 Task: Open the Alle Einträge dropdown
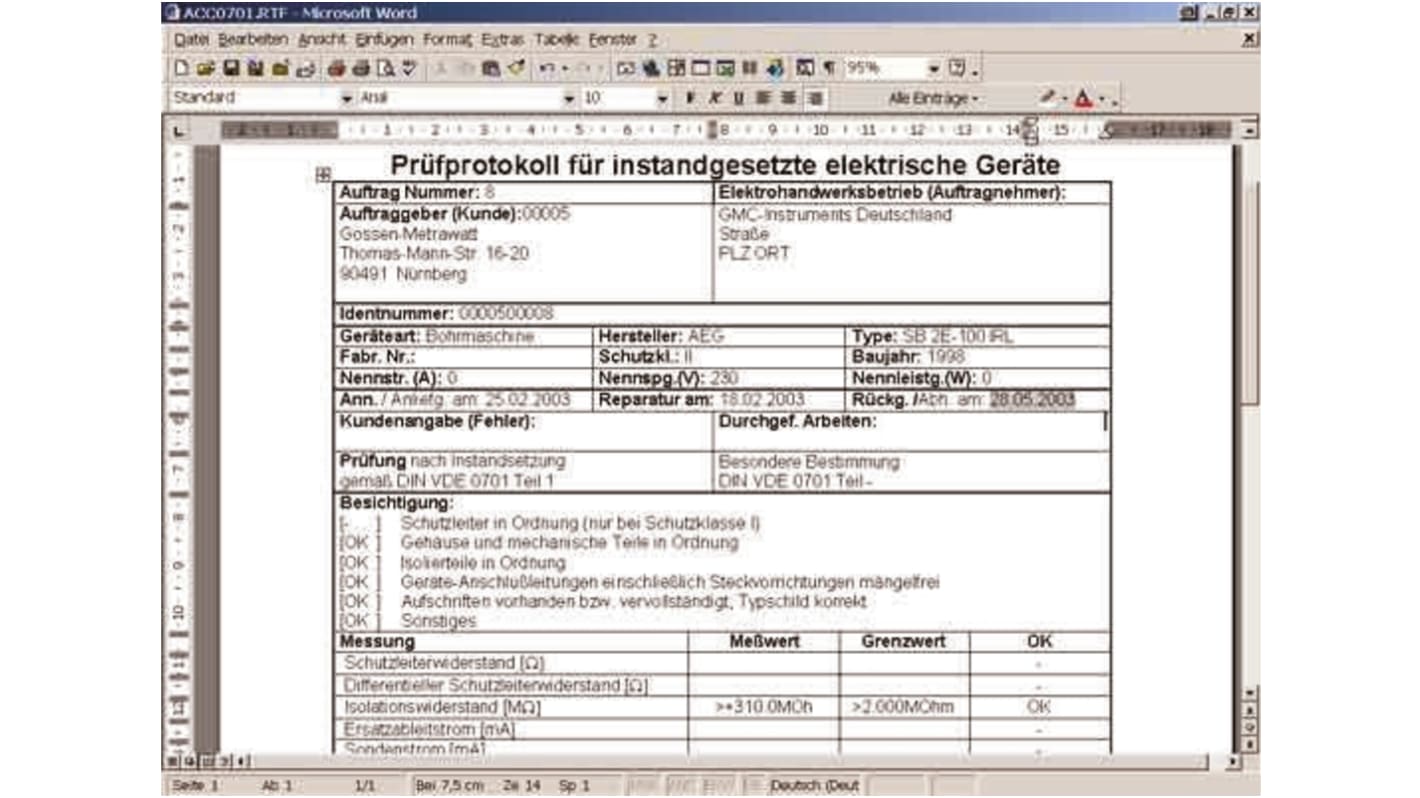tap(933, 98)
